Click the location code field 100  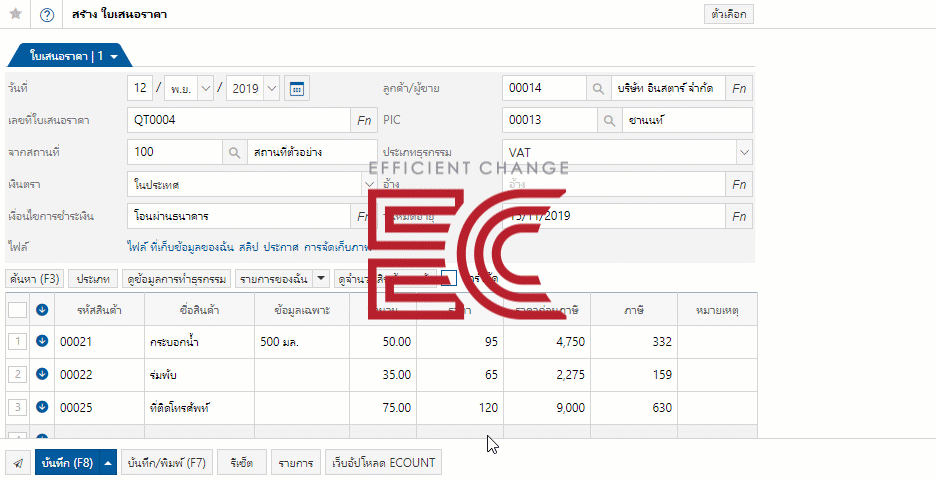(175, 152)
